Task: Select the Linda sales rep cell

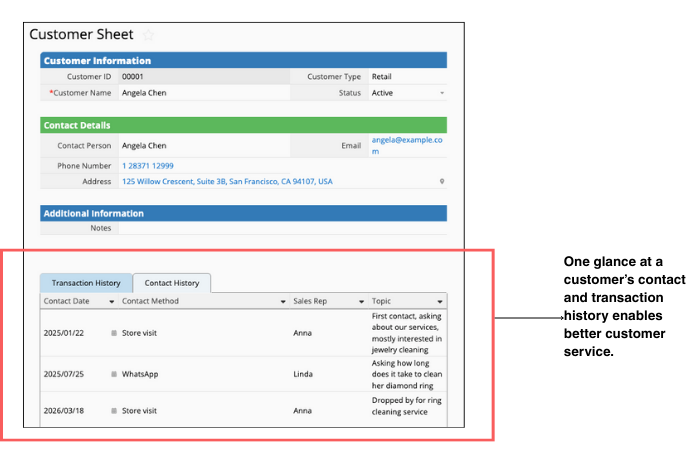Action: 302,374
